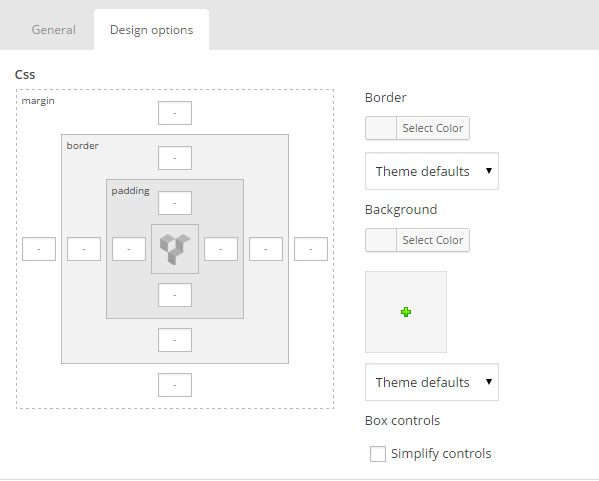The width and height of the screenshot is (599, 481).
Task: Click the Visual Composer cube logo
Action: [175, 249]
